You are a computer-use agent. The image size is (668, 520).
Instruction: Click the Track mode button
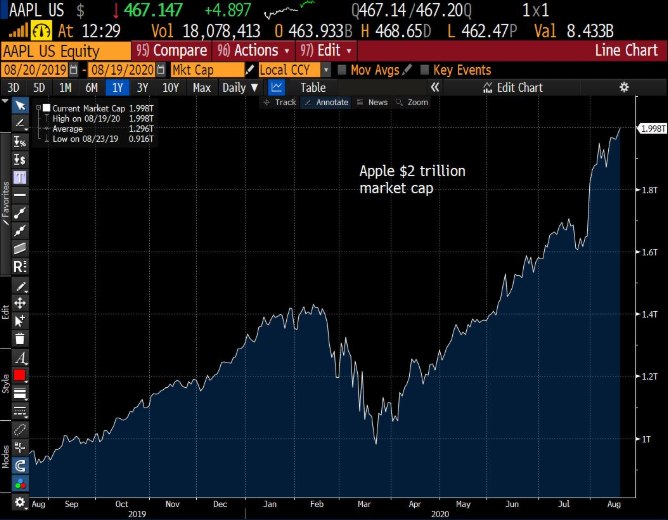pos(279,102)
